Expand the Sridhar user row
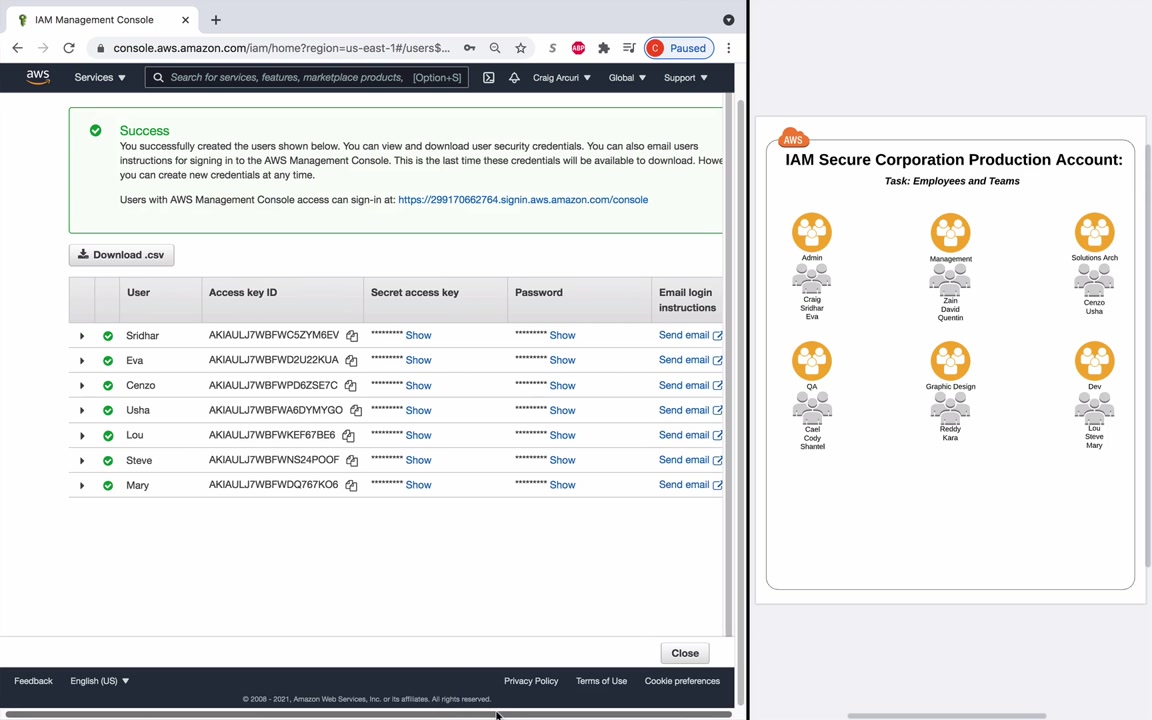 82,336
